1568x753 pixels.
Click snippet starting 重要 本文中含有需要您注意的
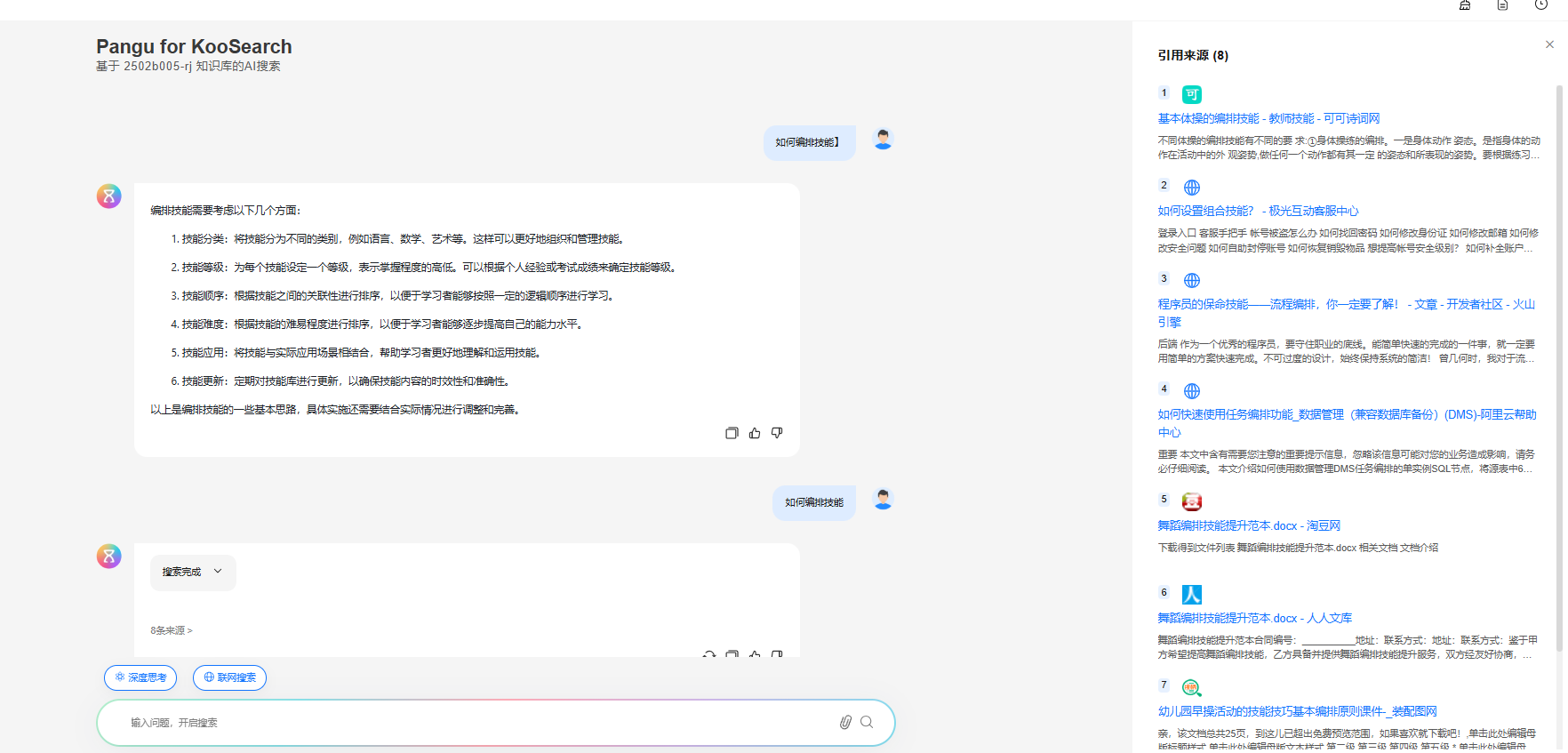pyautogui.click(x=1347, y=461)
